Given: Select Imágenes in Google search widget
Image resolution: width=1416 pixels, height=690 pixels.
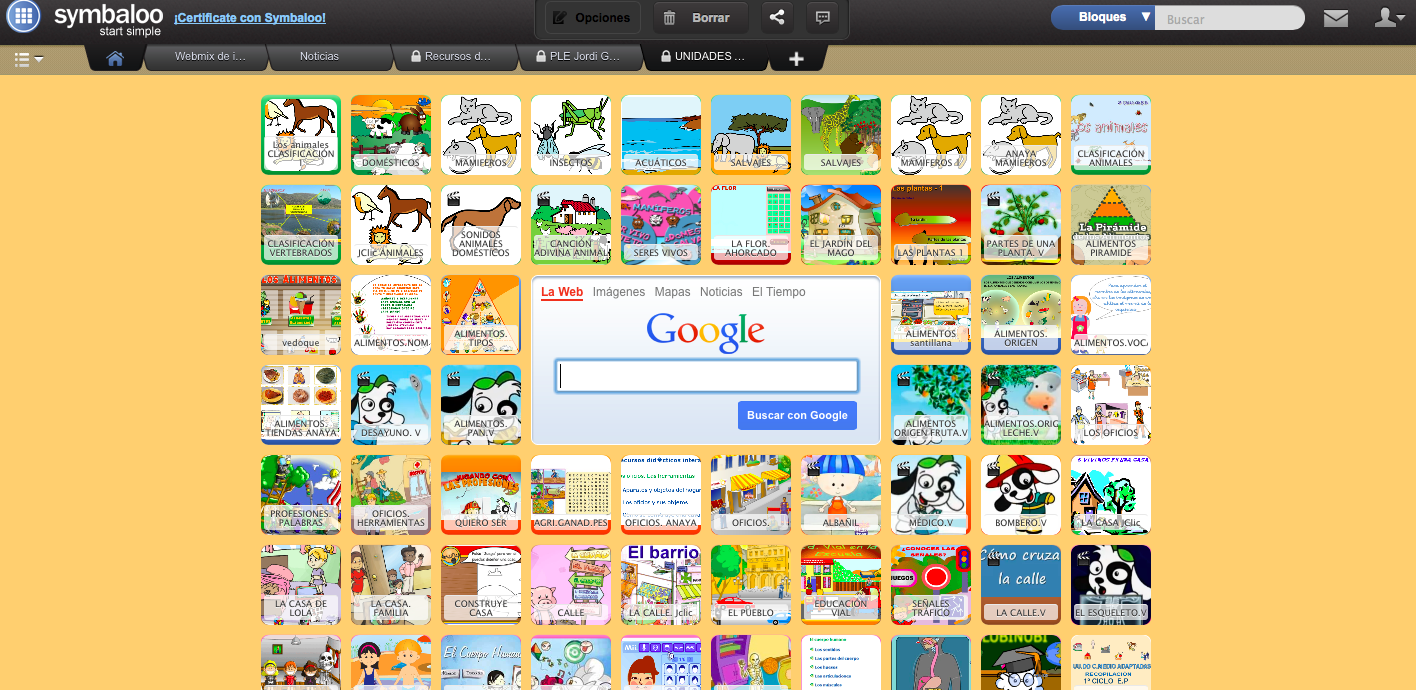Looking at the screenshot, I should point(618,292).
